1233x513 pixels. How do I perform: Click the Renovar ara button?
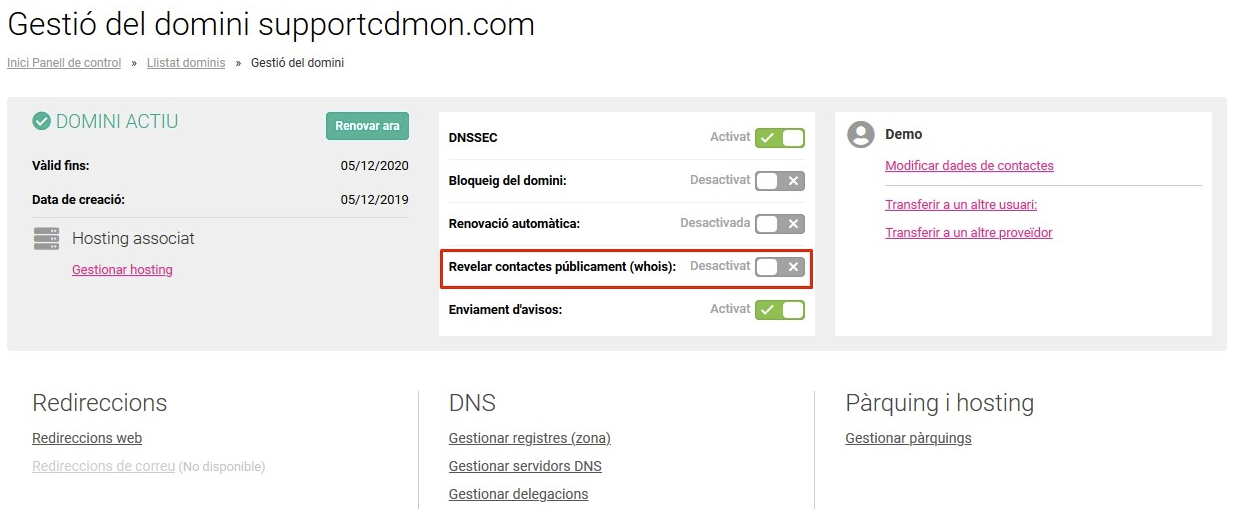367,126
